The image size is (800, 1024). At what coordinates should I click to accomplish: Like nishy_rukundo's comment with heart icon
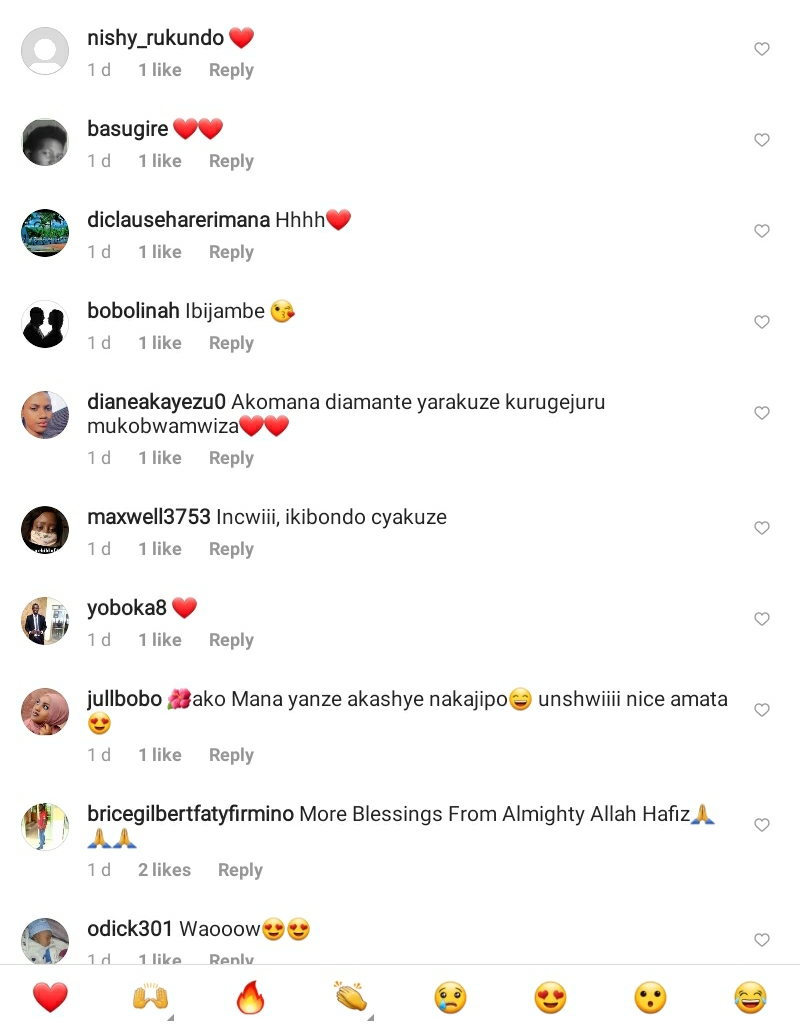click(761, 49)
